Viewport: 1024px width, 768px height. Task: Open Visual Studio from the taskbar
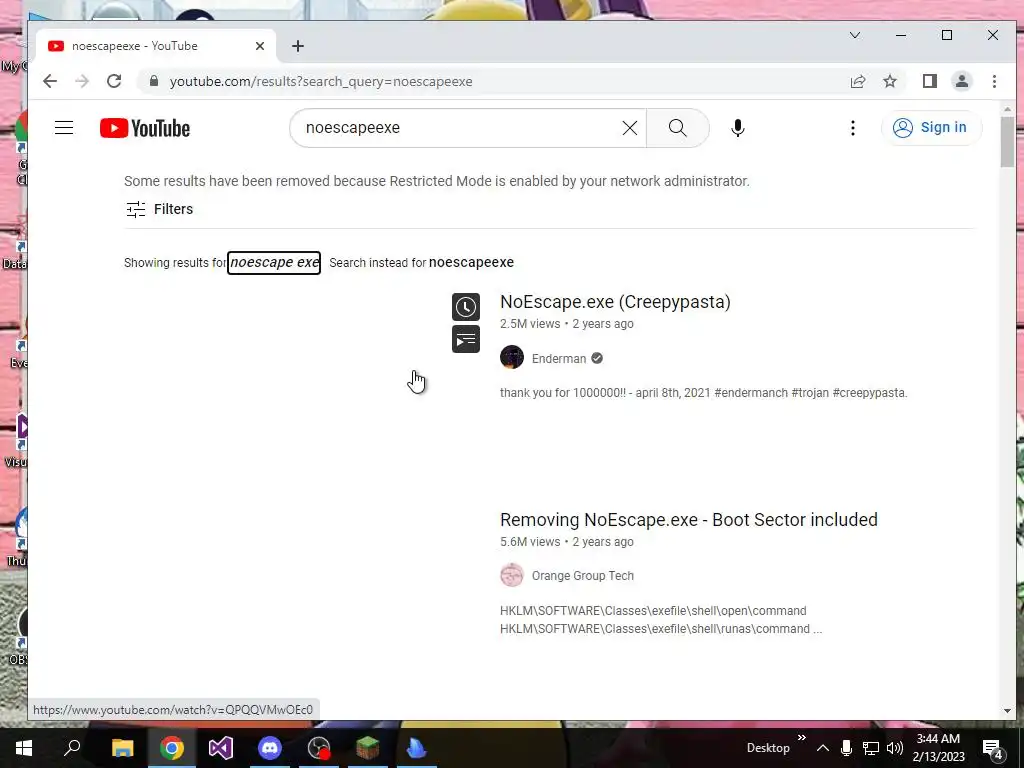click(221, 748)
